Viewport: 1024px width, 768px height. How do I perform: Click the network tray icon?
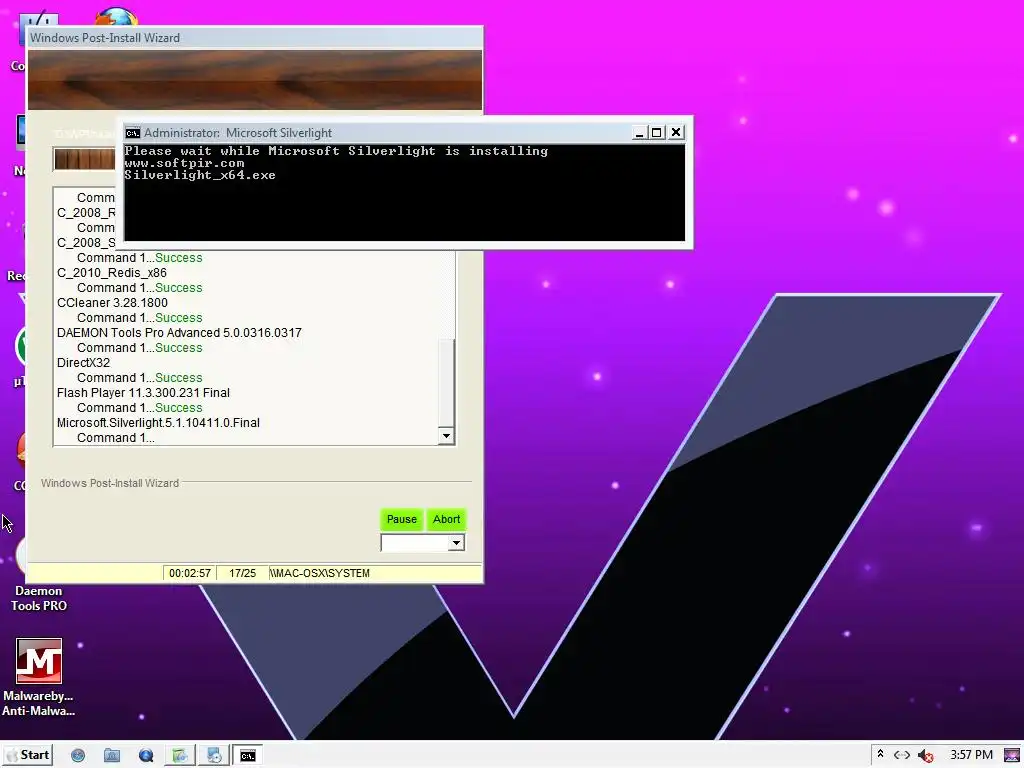point(902,755)
